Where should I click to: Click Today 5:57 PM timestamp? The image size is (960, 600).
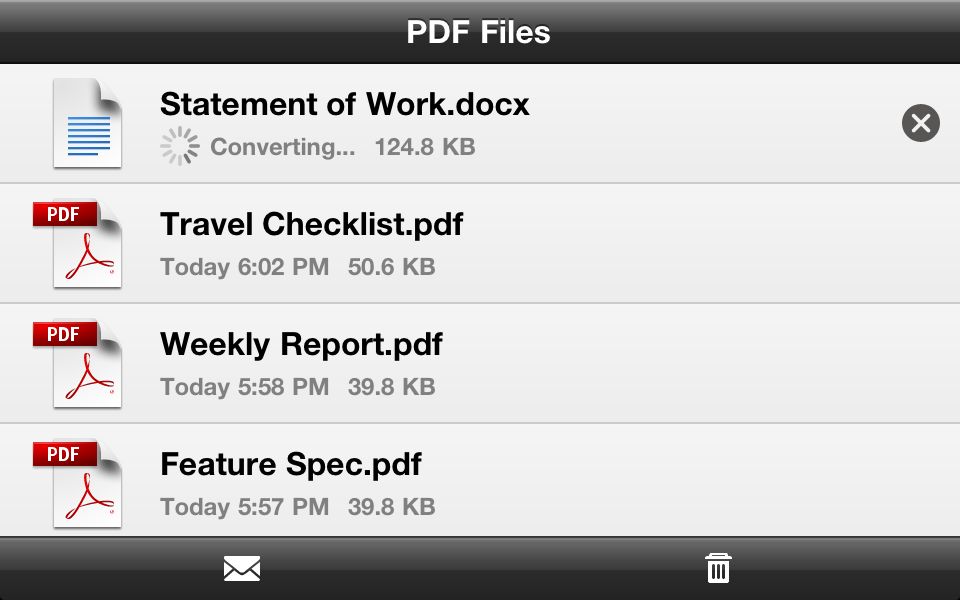pos(245,507)
